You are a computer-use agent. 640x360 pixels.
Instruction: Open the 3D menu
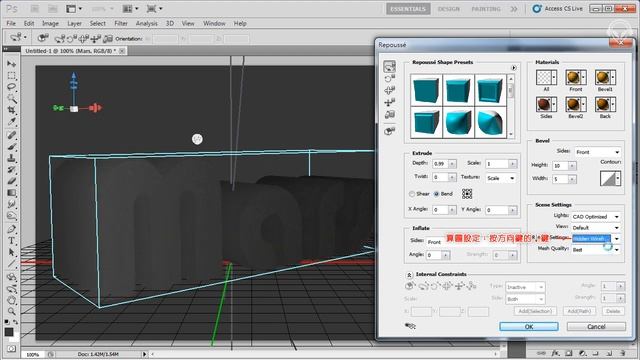(170, 23)
